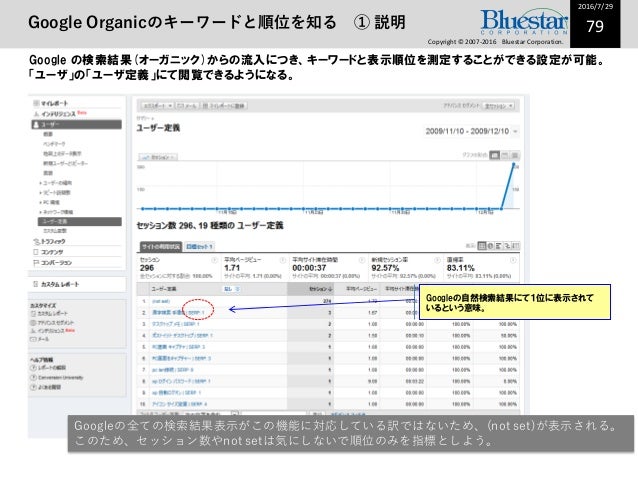Screen dimensions: 638x479
Task: Select second graph mode icon
Action: tap(505, 155)
